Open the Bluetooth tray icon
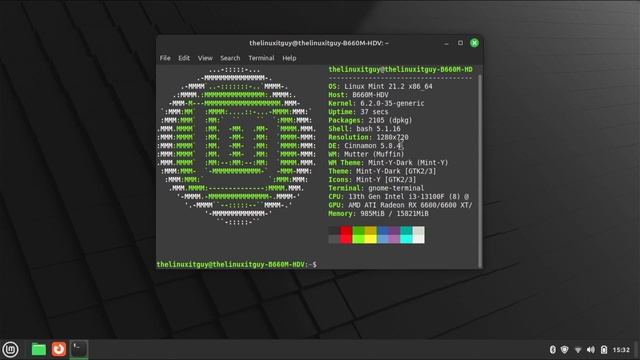Screen dimensions: 640x360 coord(552,350)
